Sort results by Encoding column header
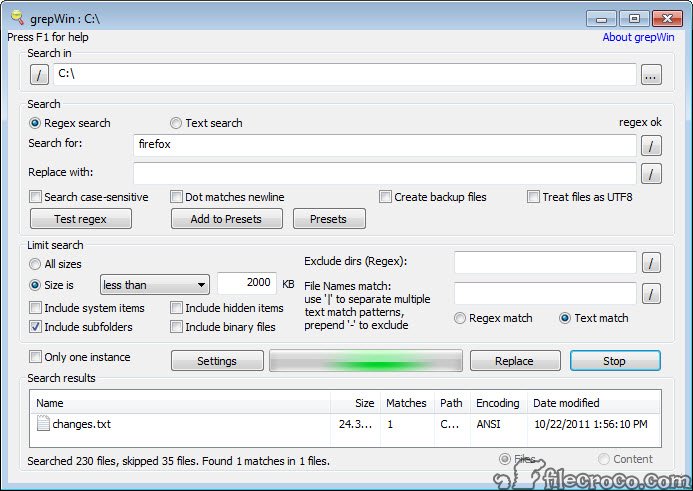 [499, 403]
